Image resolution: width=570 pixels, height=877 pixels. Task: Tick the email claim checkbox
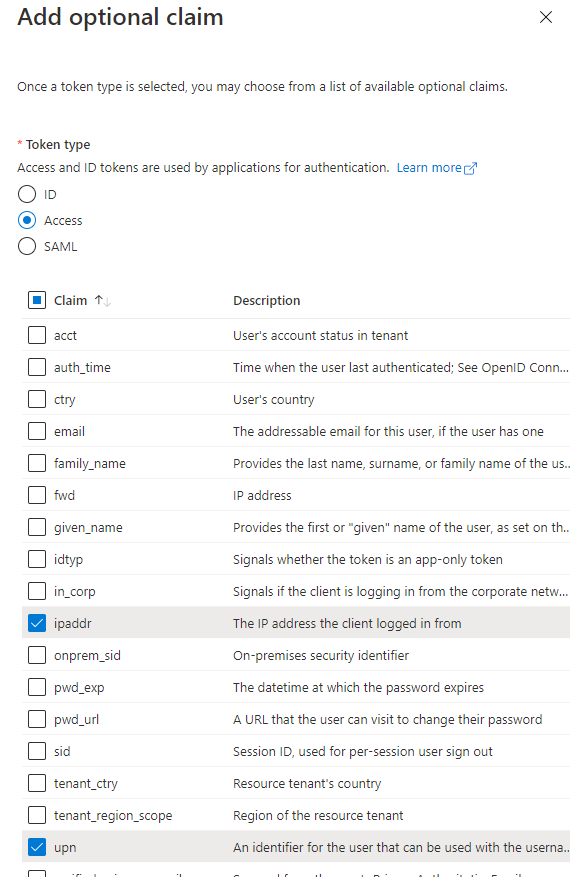pos(37,431)
